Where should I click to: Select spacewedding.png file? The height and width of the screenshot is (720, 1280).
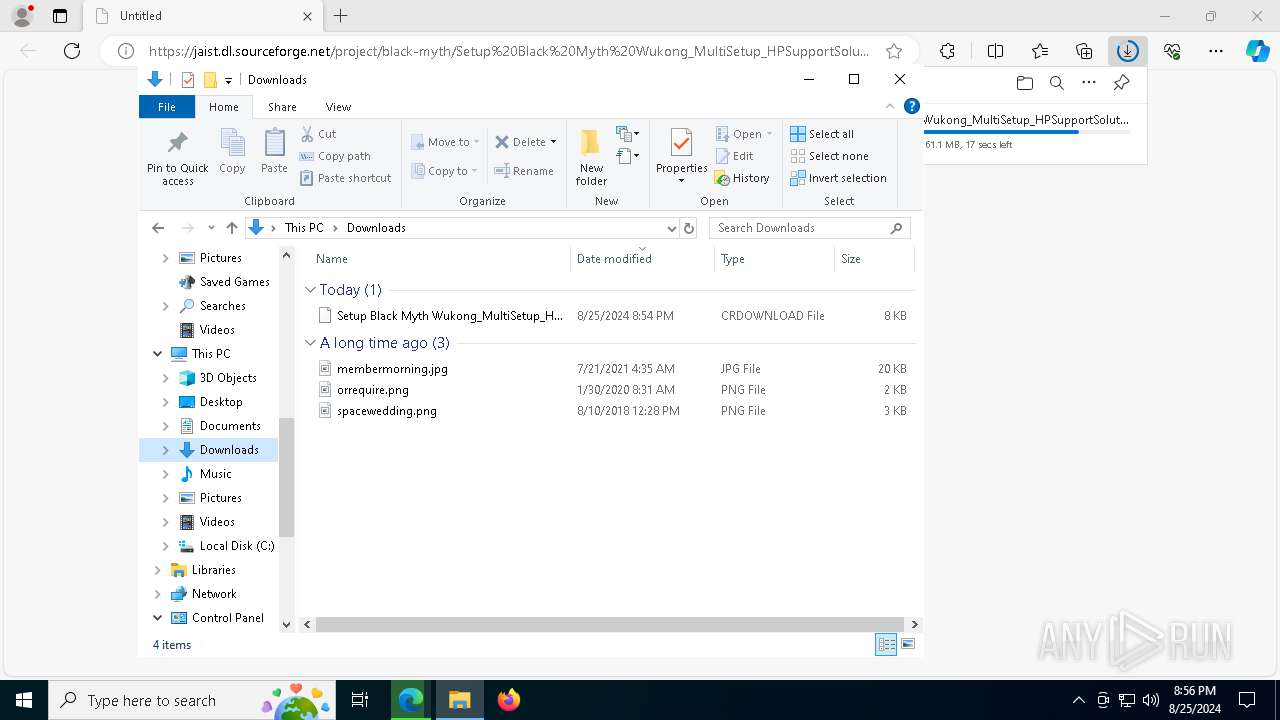pos(387,411)
